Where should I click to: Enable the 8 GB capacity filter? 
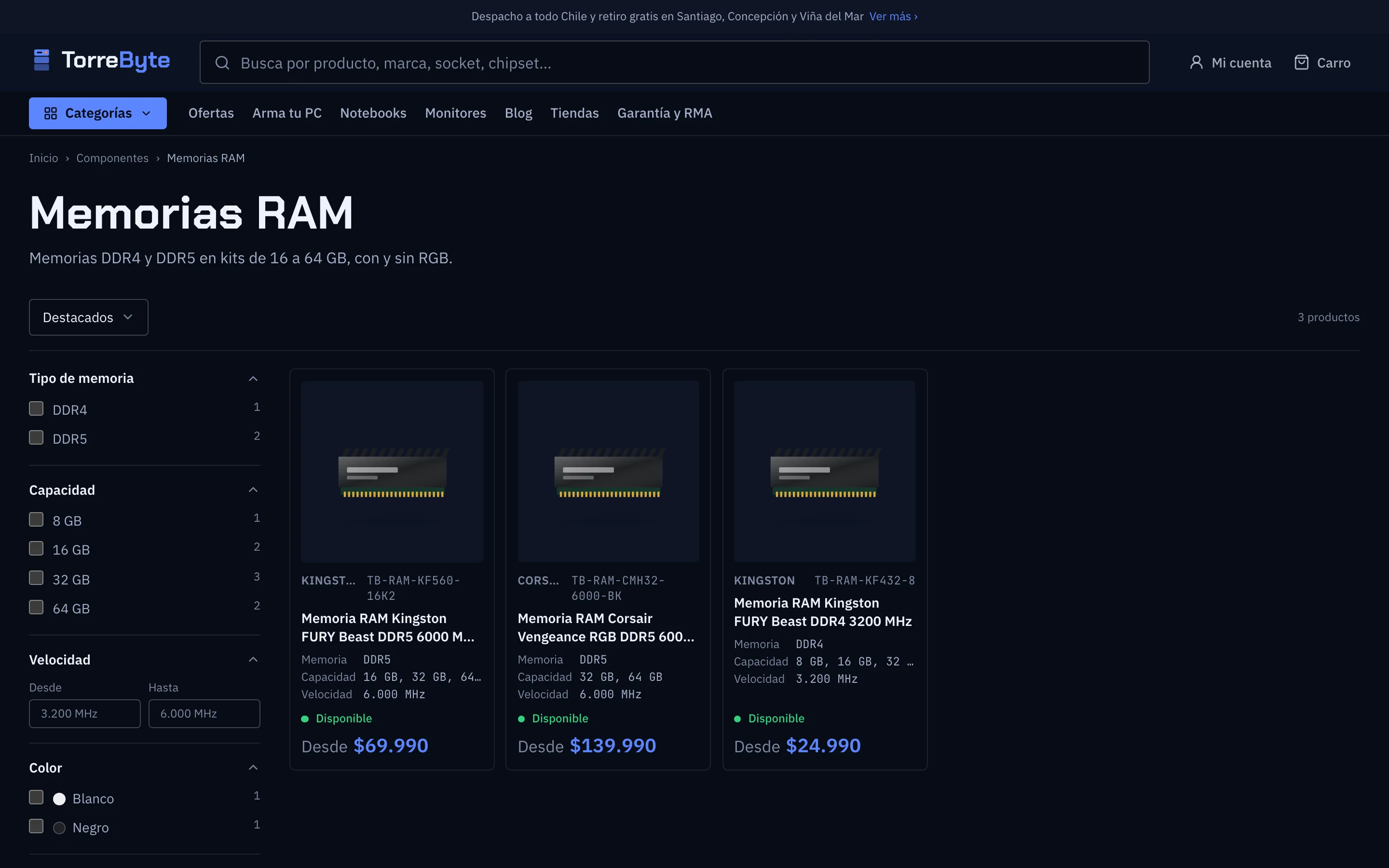coord(36,520)
